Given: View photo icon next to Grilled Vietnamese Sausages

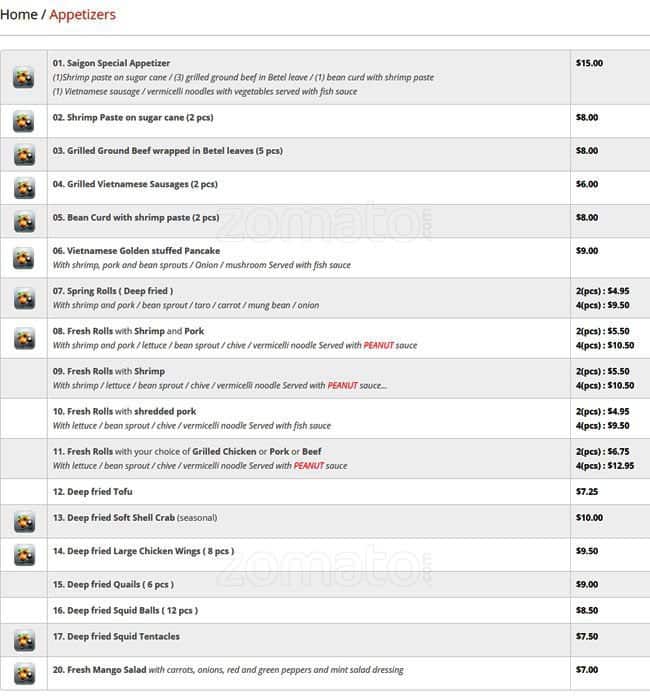Looking at the screenshot, I should pos(24,188).
